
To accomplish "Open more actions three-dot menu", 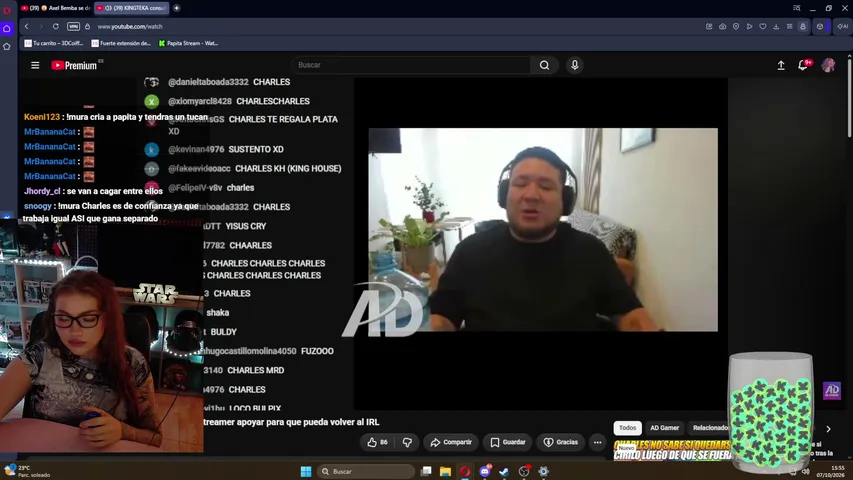I will coord(597,442).
